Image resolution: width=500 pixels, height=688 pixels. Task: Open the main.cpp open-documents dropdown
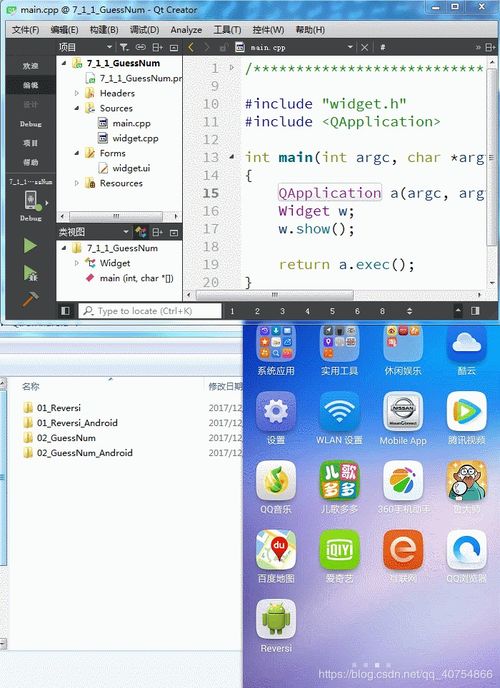(350, 47)
